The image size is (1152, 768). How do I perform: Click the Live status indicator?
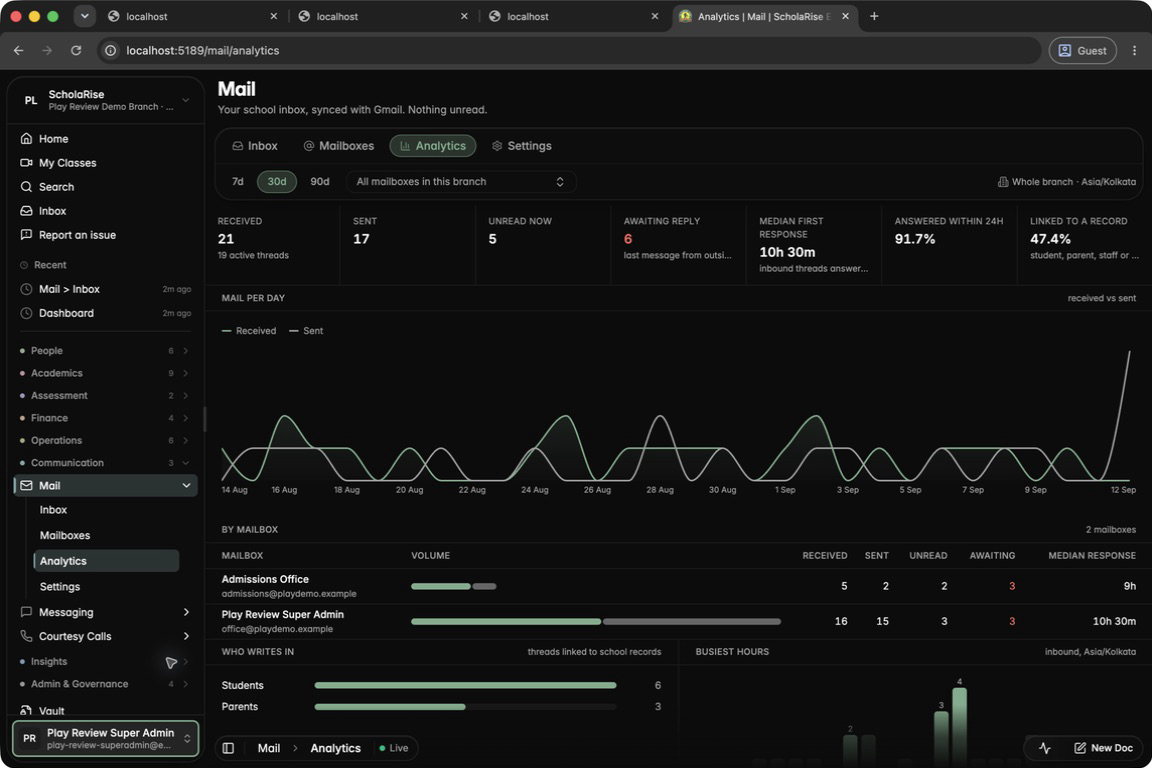pos(394,748)
